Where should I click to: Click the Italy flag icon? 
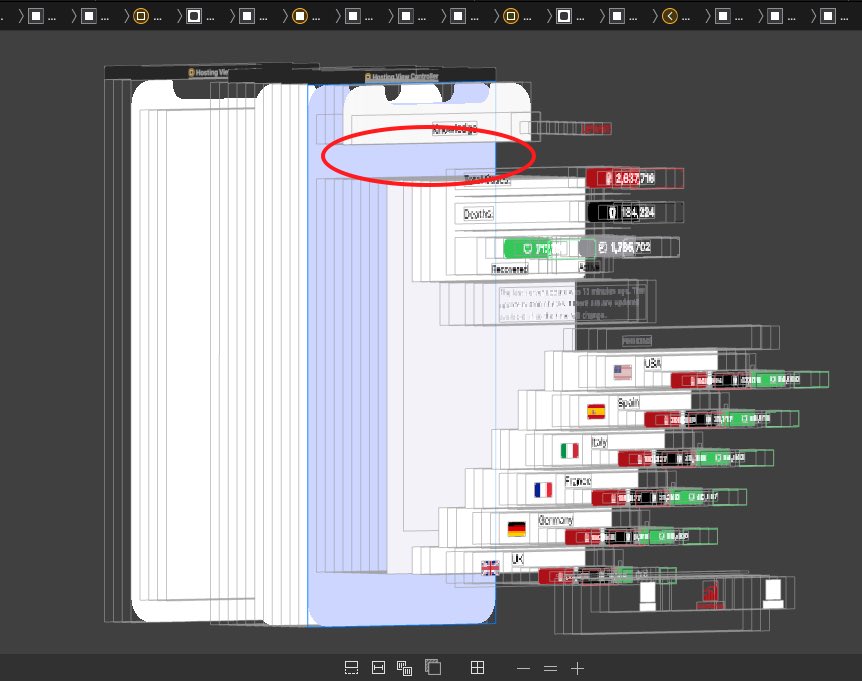[570, 450]
